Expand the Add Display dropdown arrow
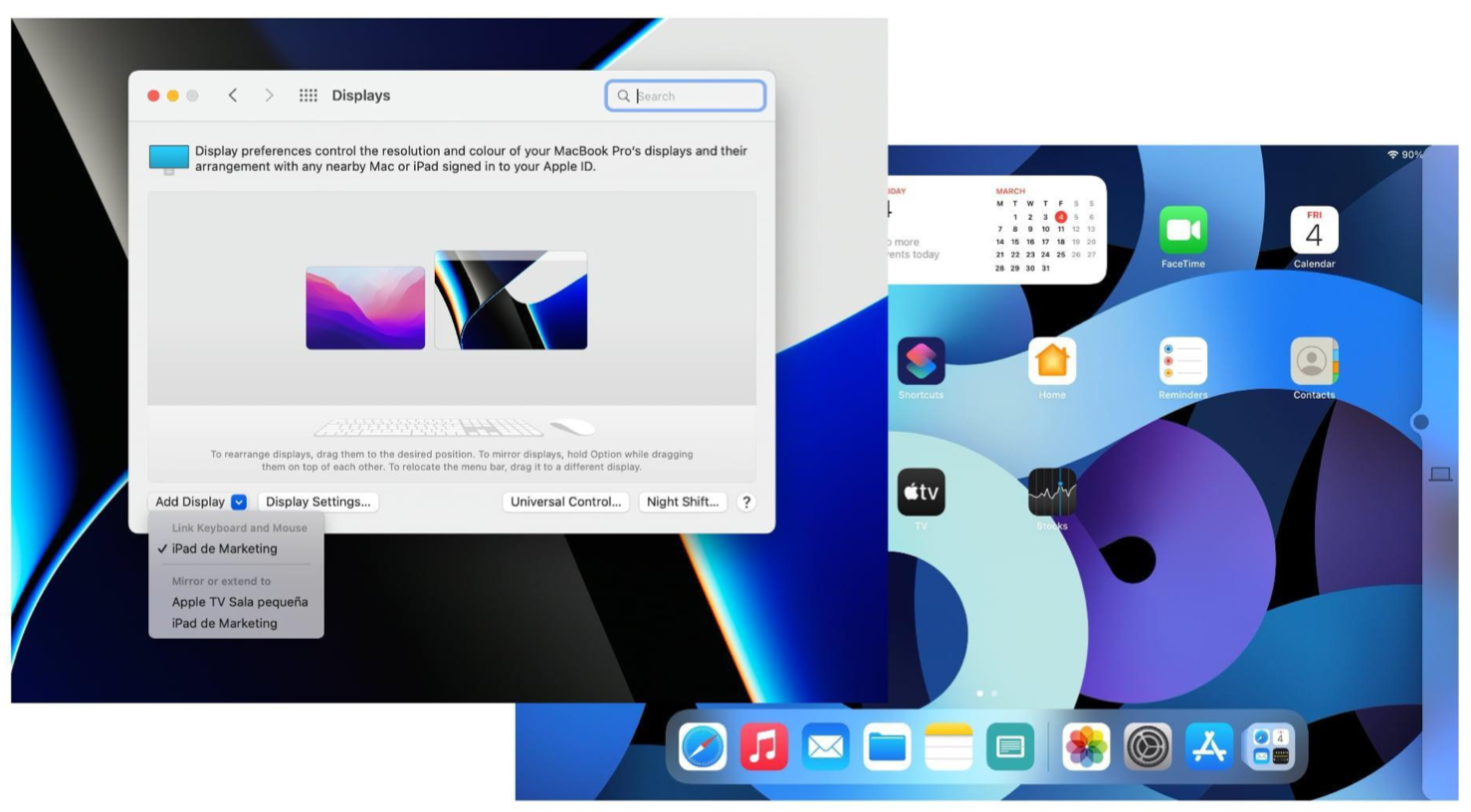1471x812 pixels. [x=239, y=503]
